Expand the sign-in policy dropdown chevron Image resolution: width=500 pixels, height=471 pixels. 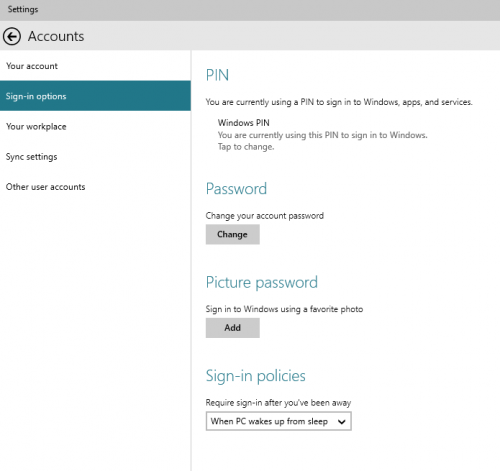click(x=341, y=422)
